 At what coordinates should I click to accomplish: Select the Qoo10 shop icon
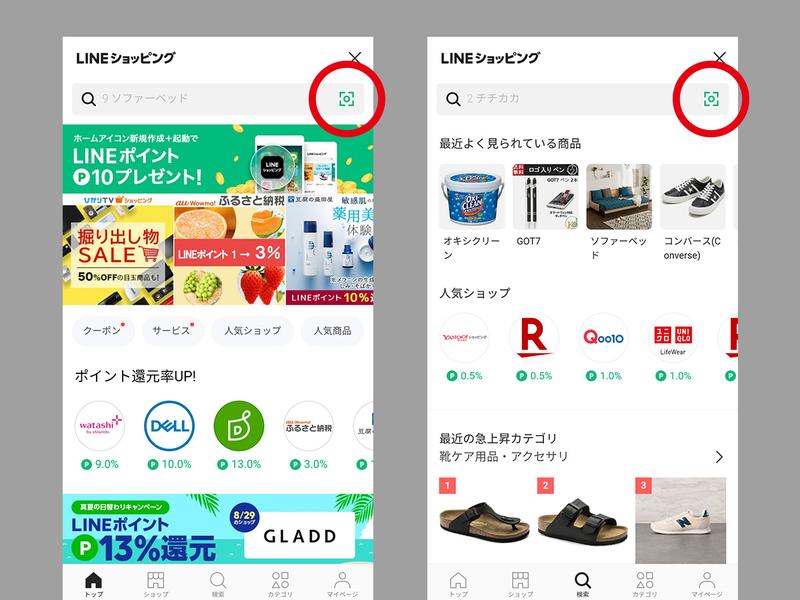(604, 338)
